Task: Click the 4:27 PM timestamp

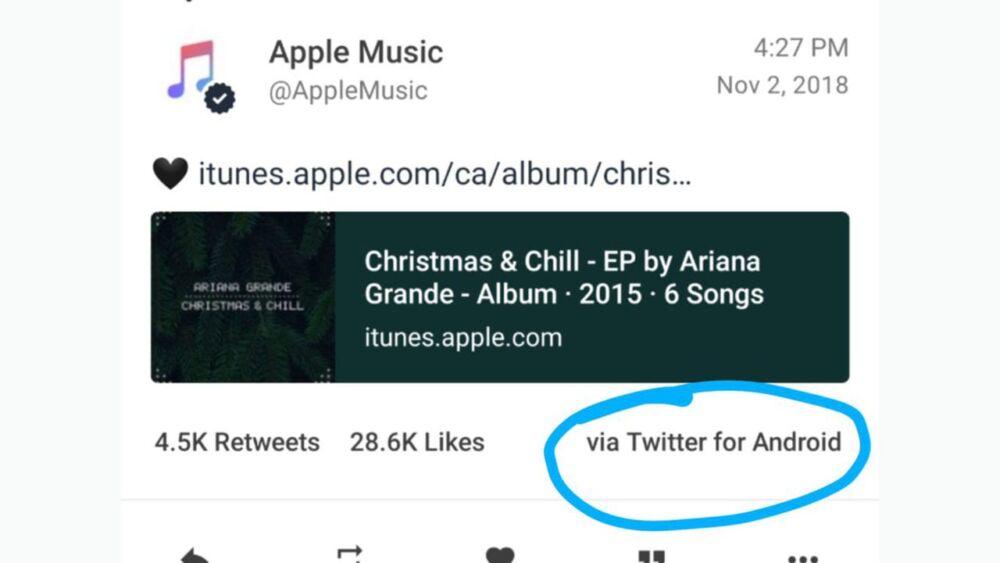Action: pyautogui.click(x=800, y=48)
